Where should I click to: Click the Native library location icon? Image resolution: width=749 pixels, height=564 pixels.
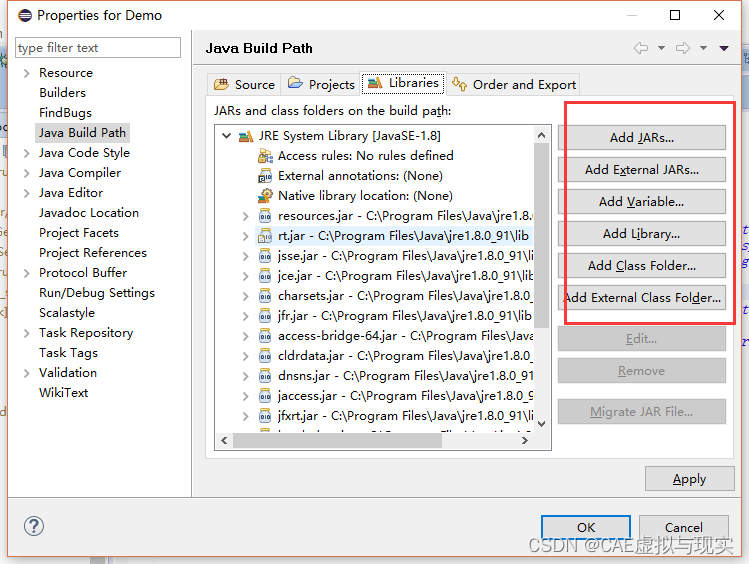[x=265, y=196]
